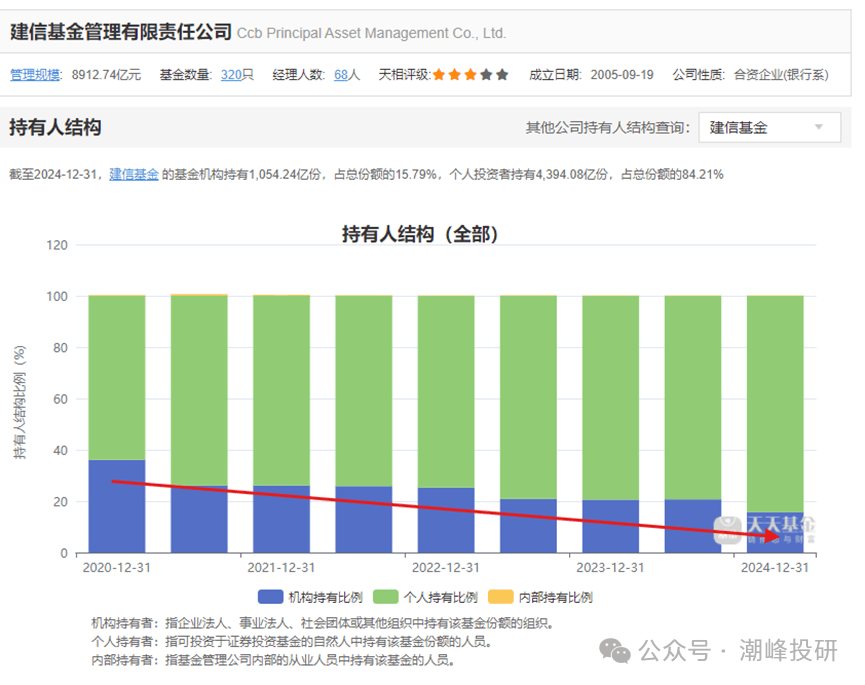The height and width of the screenshot is (685, 865).
Task: Click the 2022-12-31 axis label
Action: (x=446, y=568)
